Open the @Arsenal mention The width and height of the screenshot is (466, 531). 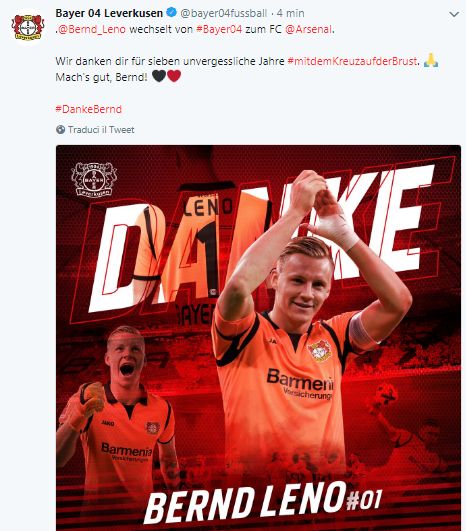point(309,29)
